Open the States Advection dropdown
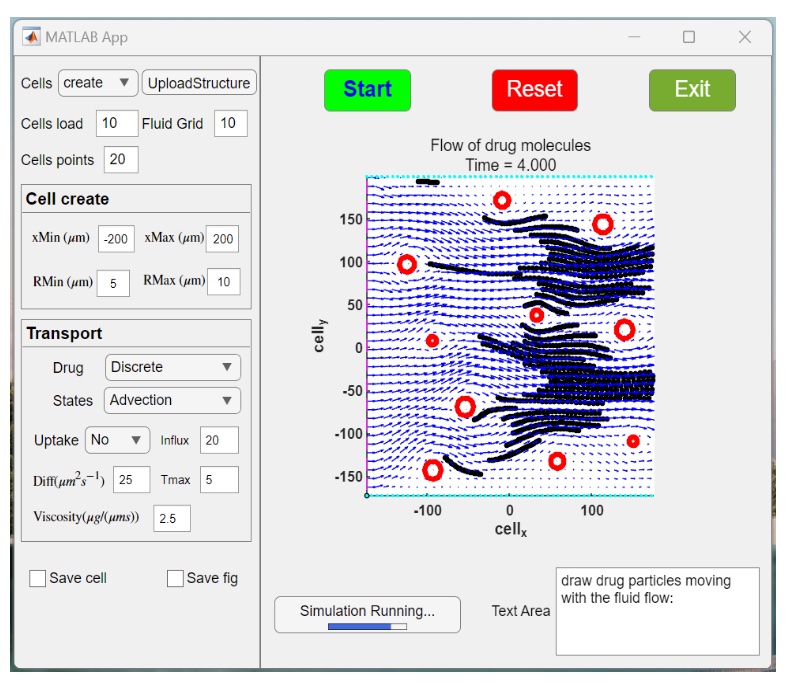The image size is (794, 682). pyautogui.click(x=172, y=400)
